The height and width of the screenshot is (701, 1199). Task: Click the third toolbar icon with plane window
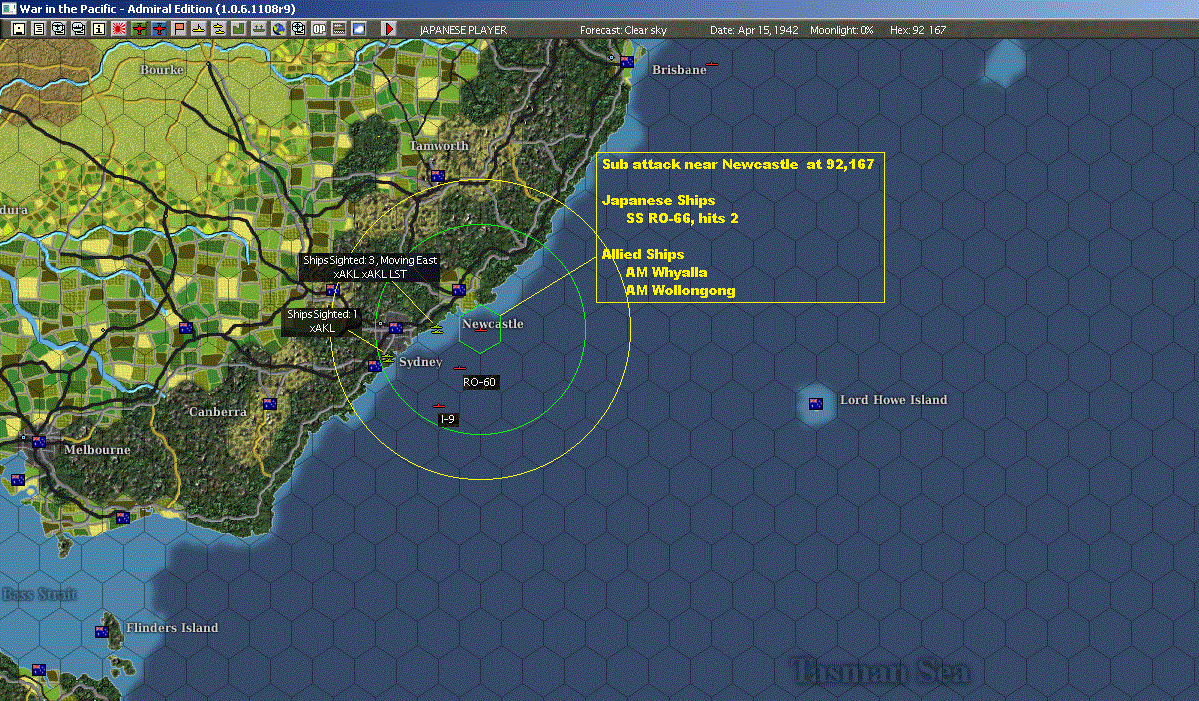(x=59, y=29)
